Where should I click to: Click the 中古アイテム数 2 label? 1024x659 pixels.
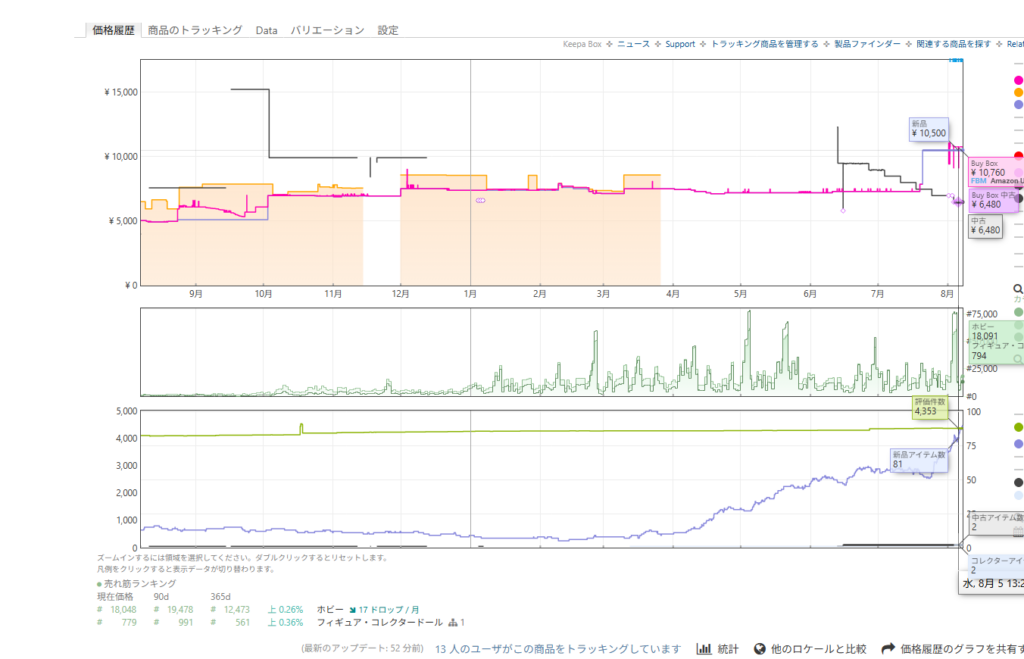(x=996, y=522)
